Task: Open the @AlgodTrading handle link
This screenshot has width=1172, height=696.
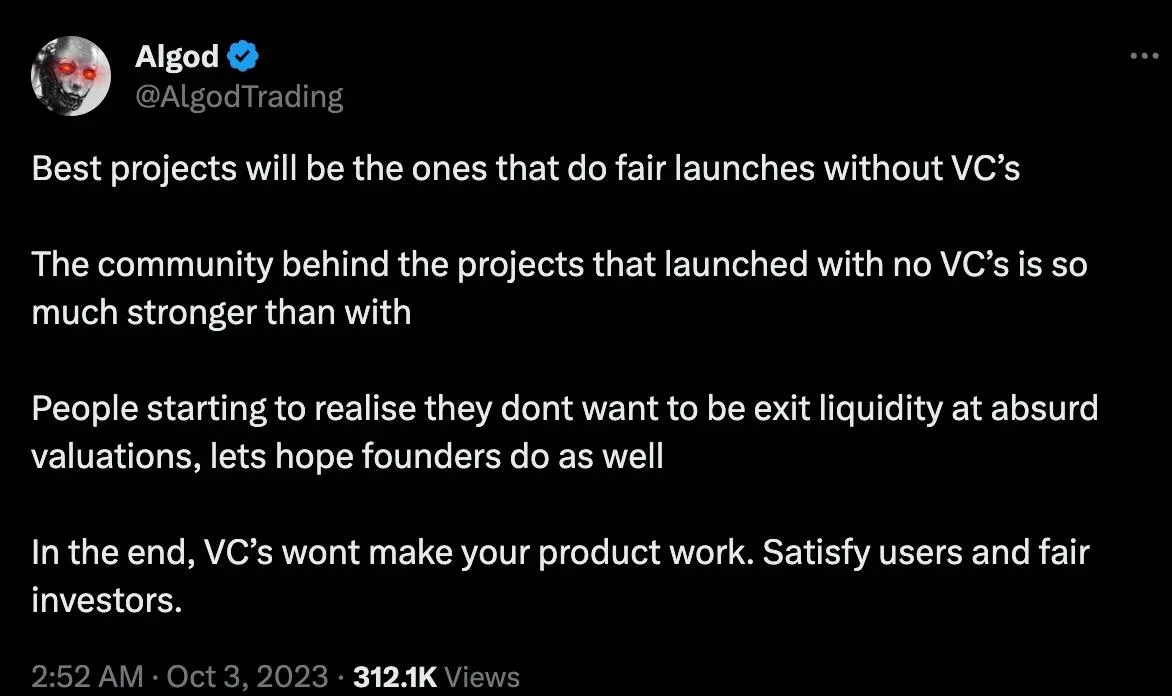Action: pyautogui.click(x=239, y=96)
